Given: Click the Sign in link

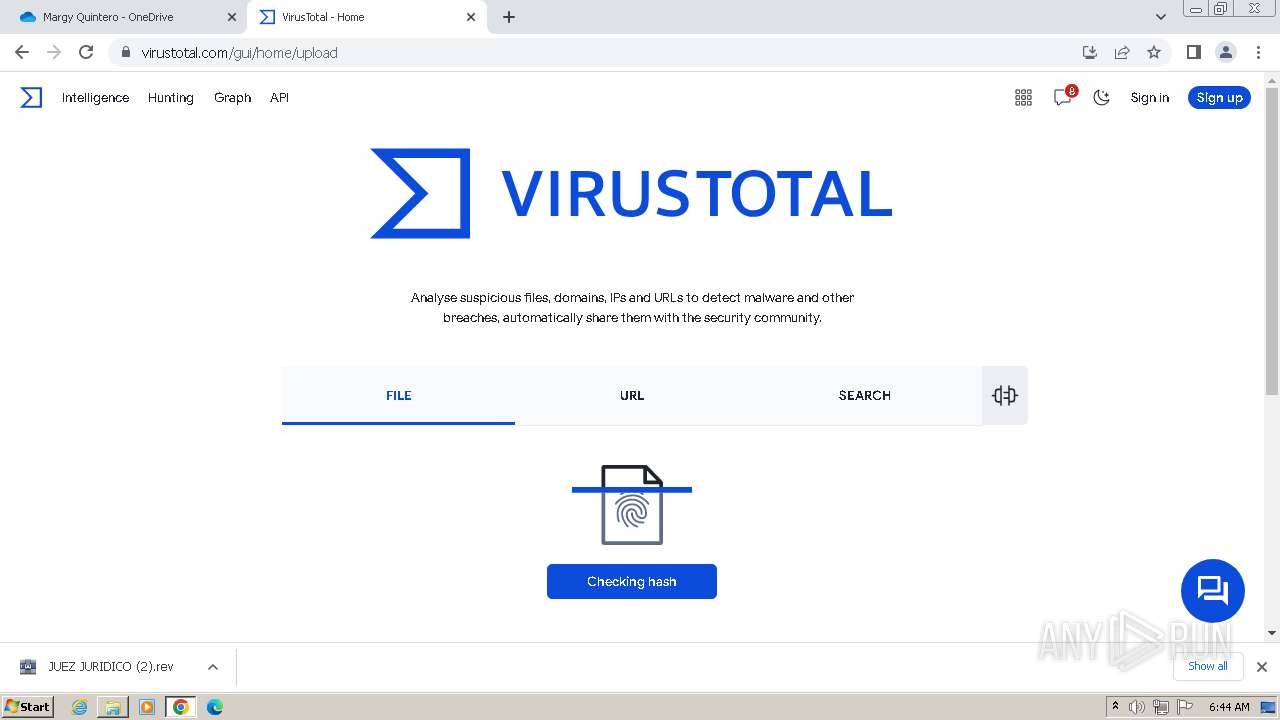Looking at the screenshot, I should pyautogui.click(x=1149, y=97).
